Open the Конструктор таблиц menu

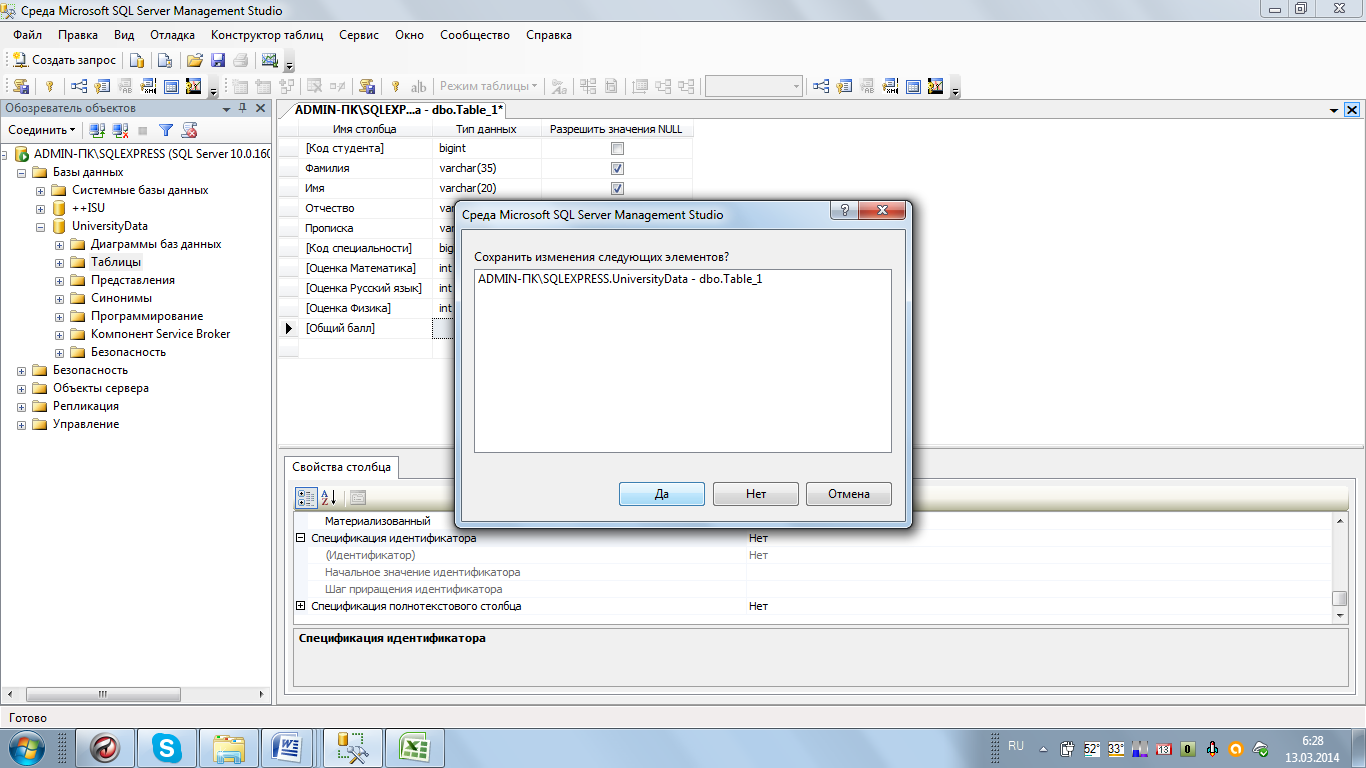[x=267, y=35]
